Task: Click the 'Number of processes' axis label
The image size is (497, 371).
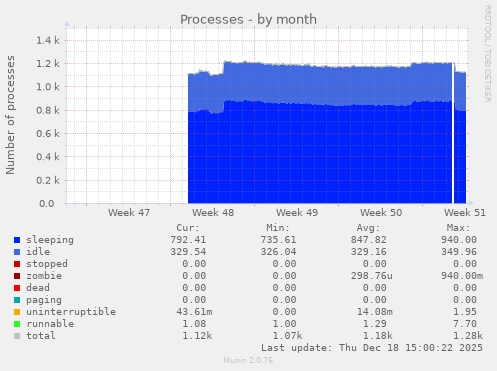Action: pos(10,115)
